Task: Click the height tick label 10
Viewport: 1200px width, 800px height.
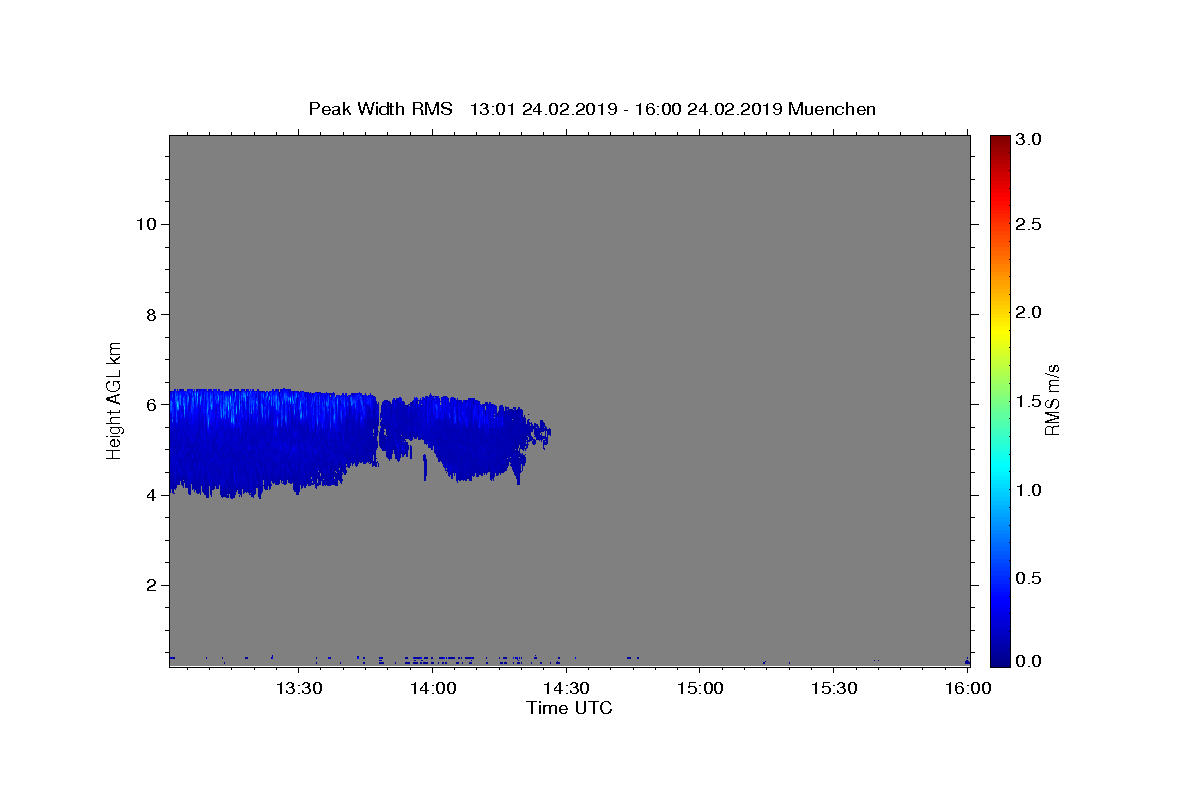Action: (146, 224)
